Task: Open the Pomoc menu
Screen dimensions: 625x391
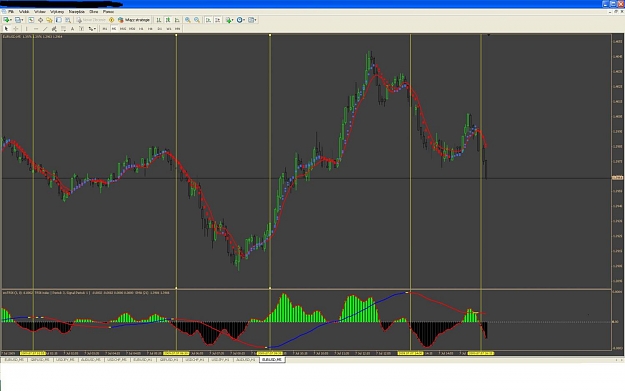Action: [x=108, y=12]
